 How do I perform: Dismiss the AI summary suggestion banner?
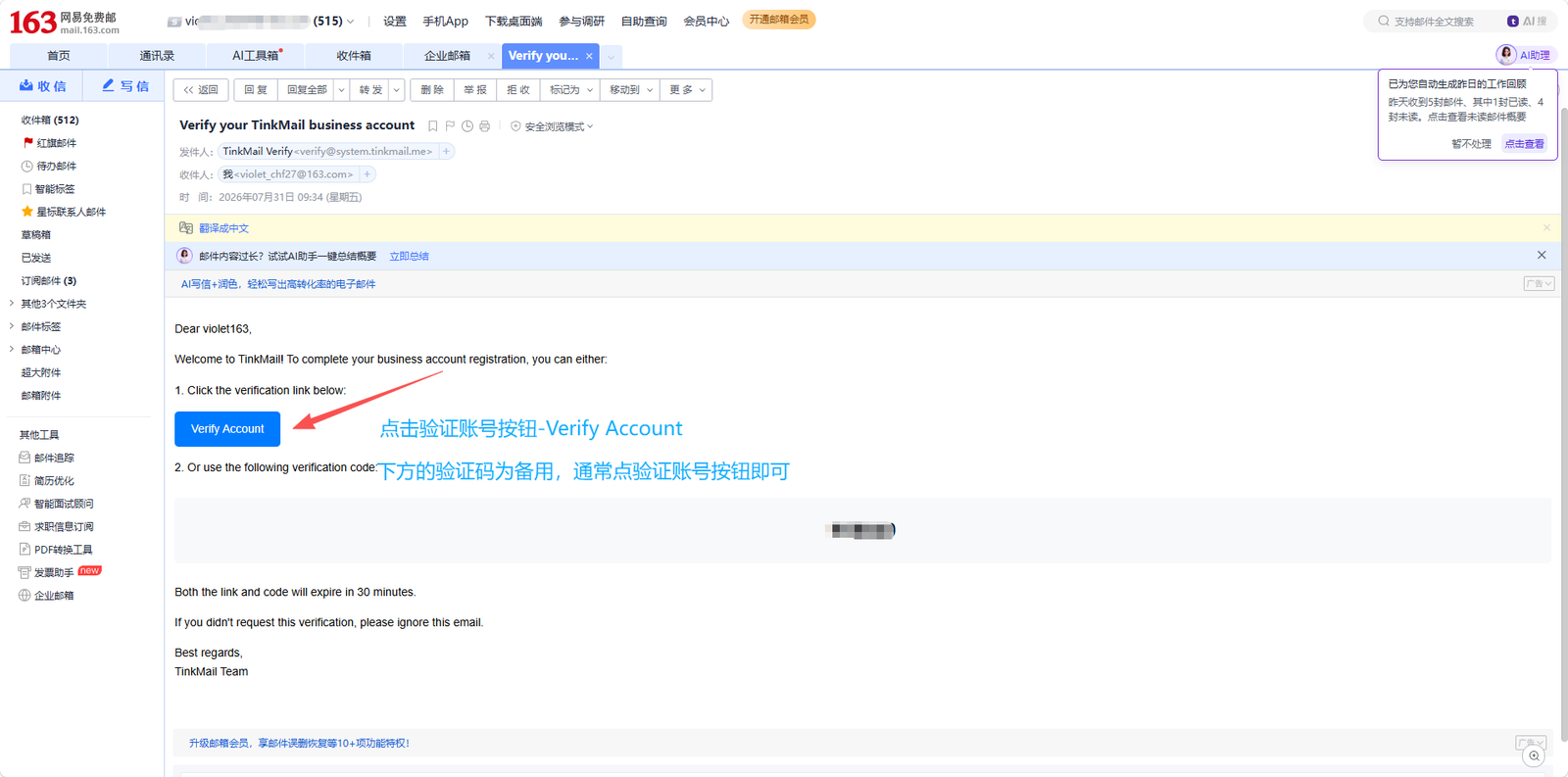click(x=1542, y=255)
